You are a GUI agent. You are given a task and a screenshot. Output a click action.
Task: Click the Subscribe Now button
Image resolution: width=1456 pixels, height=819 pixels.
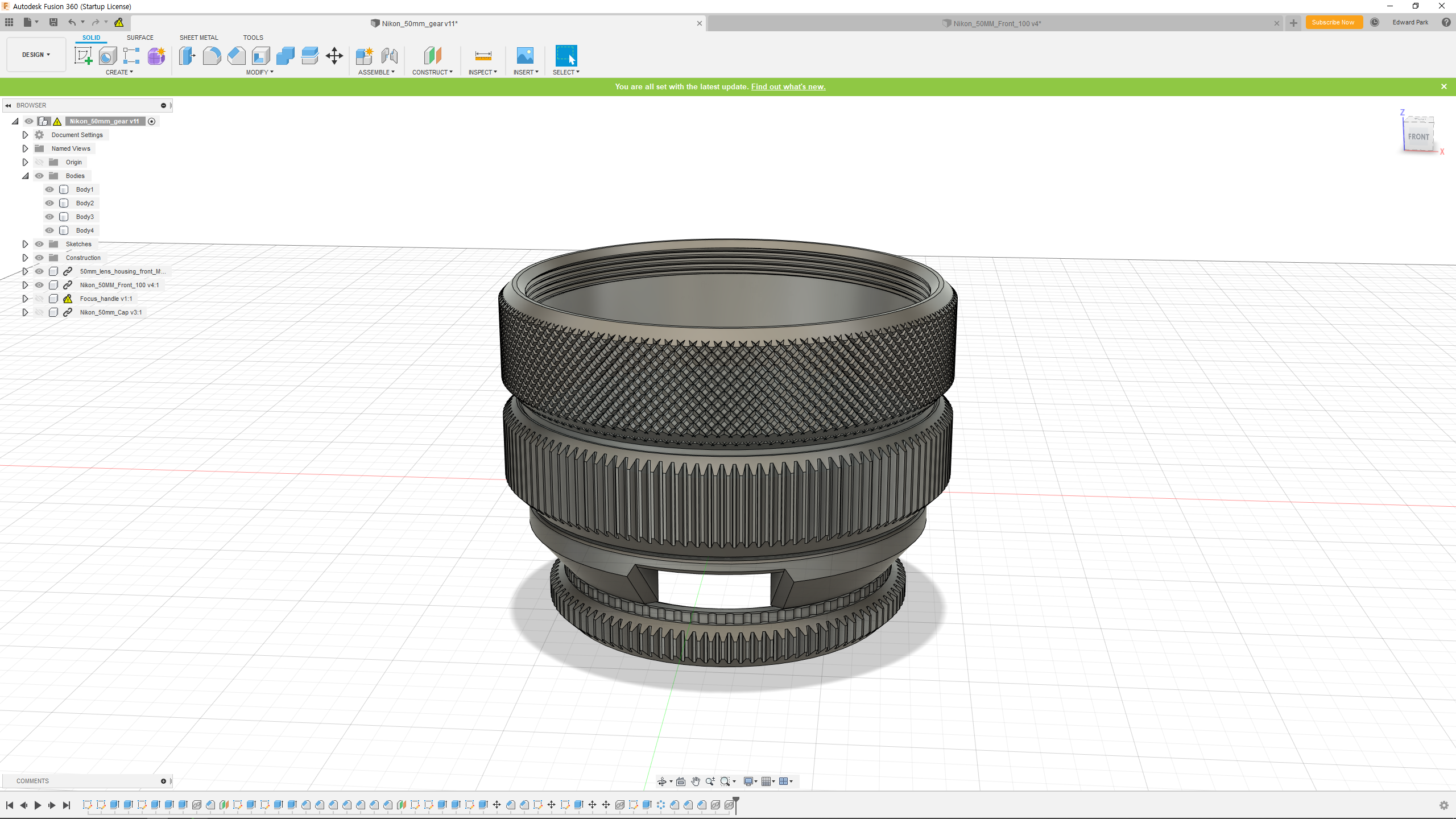point(1333,22)
